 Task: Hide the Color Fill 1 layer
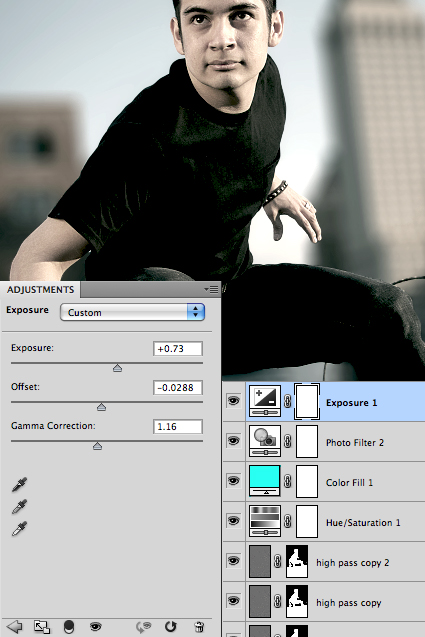click(233, 481)
